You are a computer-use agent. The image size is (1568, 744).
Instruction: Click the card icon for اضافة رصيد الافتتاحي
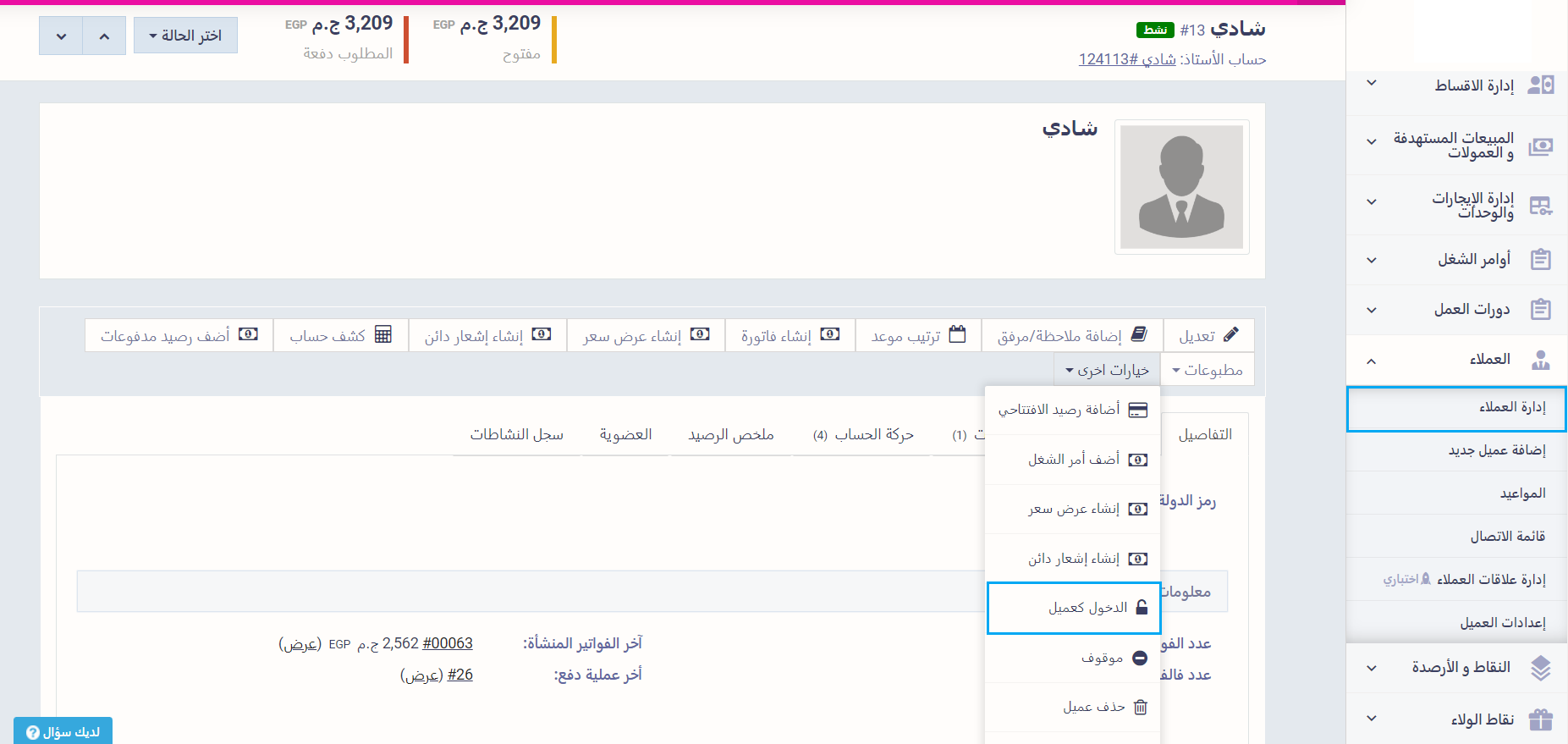[1138, 410]
